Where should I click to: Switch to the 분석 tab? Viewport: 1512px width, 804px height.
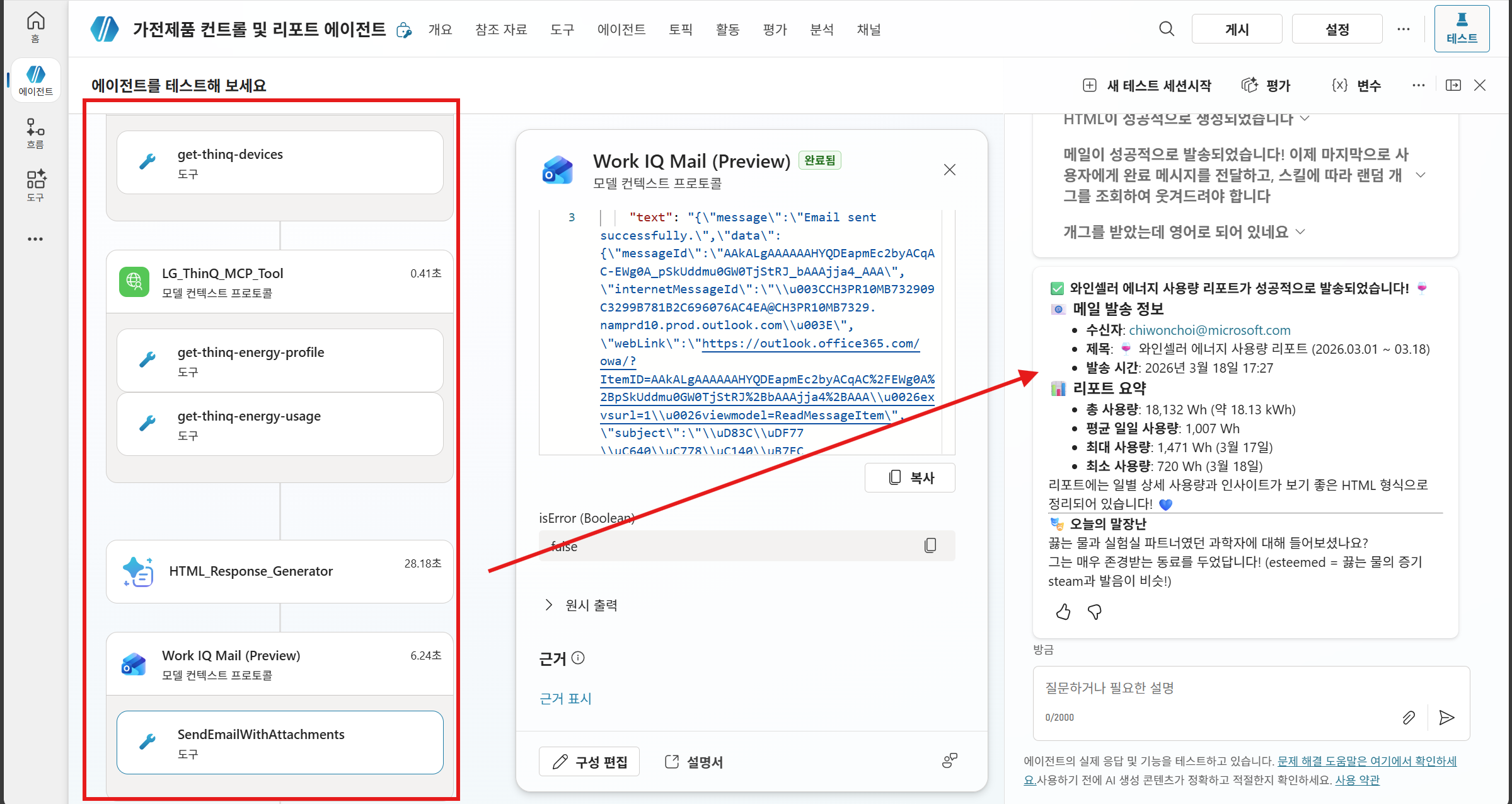[822, 30]
